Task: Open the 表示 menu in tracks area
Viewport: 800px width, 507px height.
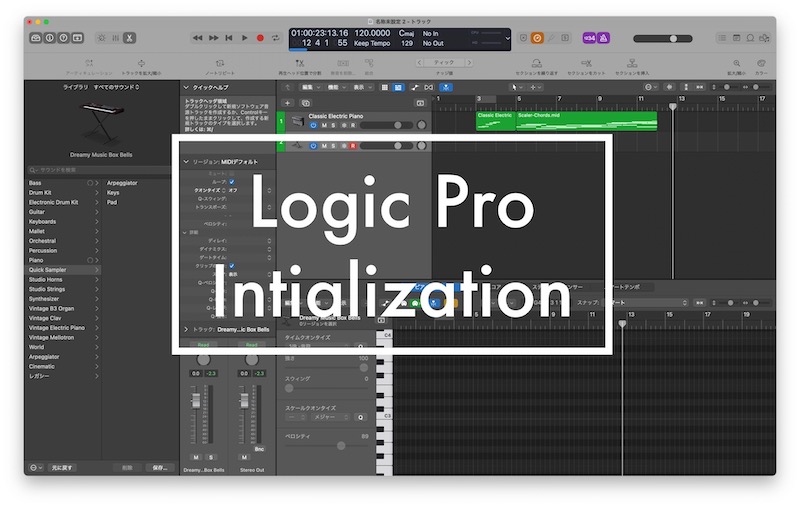Action: (x=362, y=87)
